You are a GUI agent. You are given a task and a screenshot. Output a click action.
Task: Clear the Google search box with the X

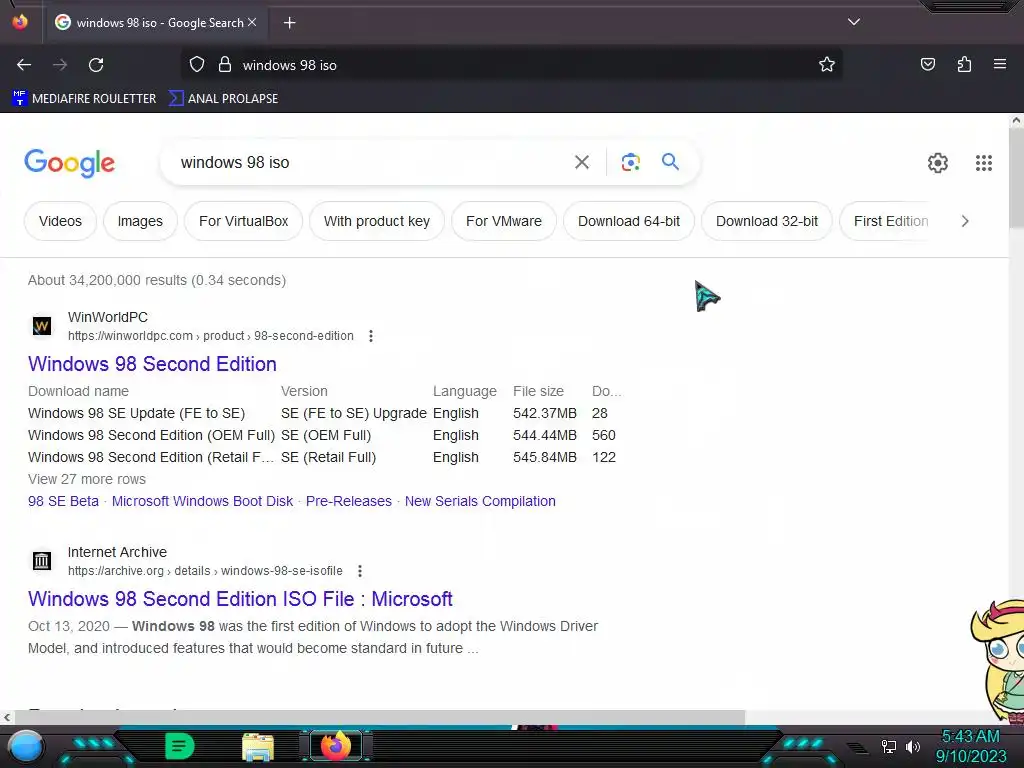pos(582,162)
